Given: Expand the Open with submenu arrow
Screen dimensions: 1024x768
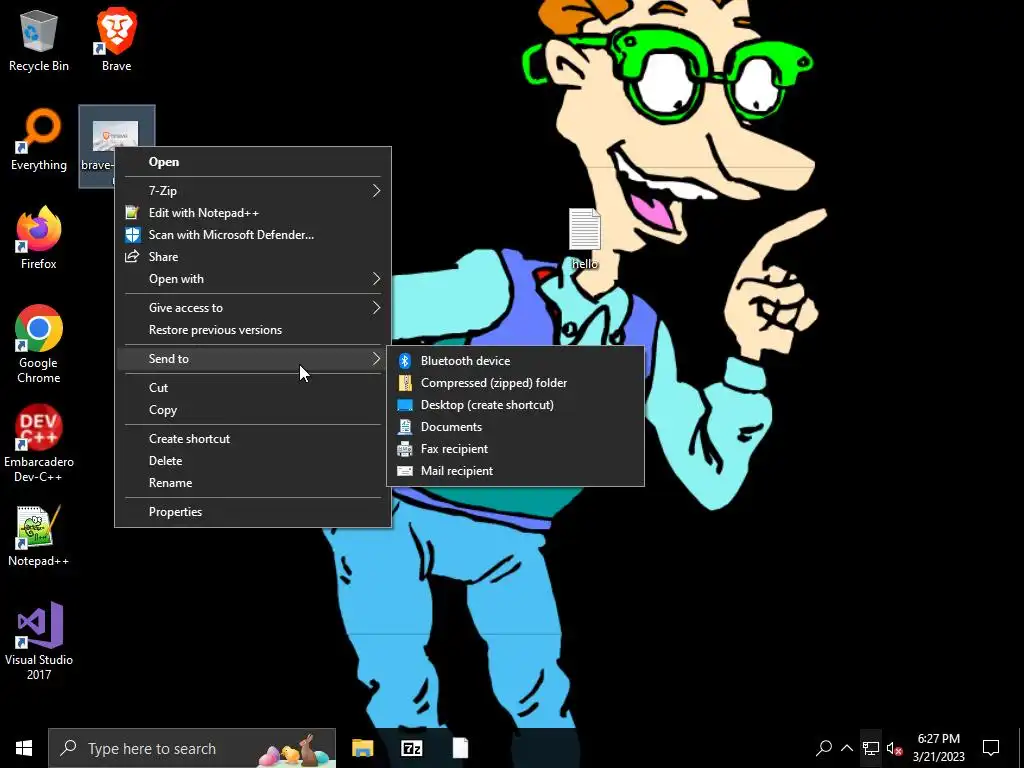Looking at the screenshot, I should click(x=376, y=279).
